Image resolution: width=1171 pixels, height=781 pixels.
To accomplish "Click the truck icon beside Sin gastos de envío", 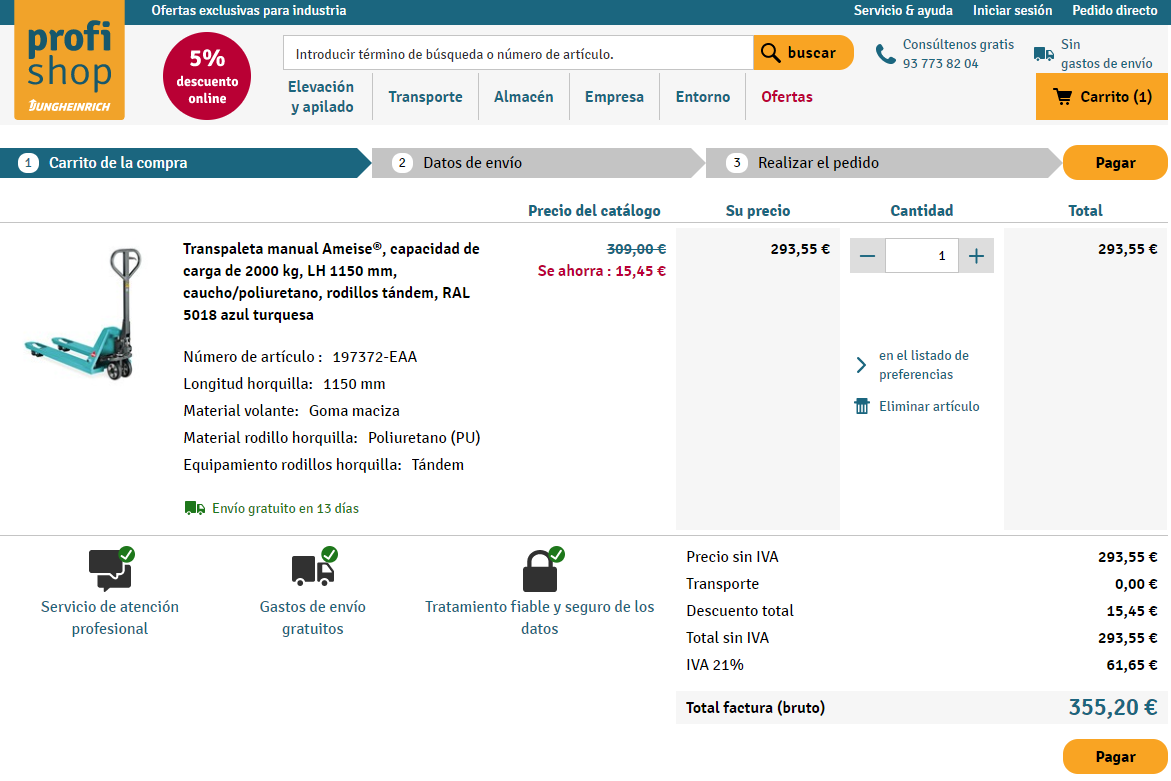I will pos(1043,54).
